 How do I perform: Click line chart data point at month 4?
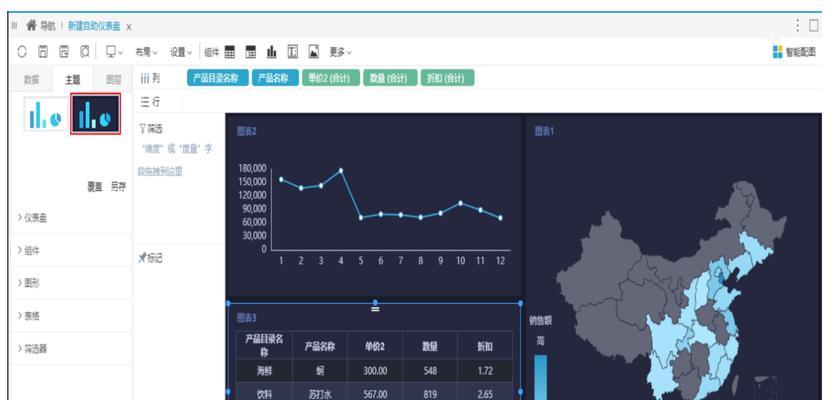341,170
